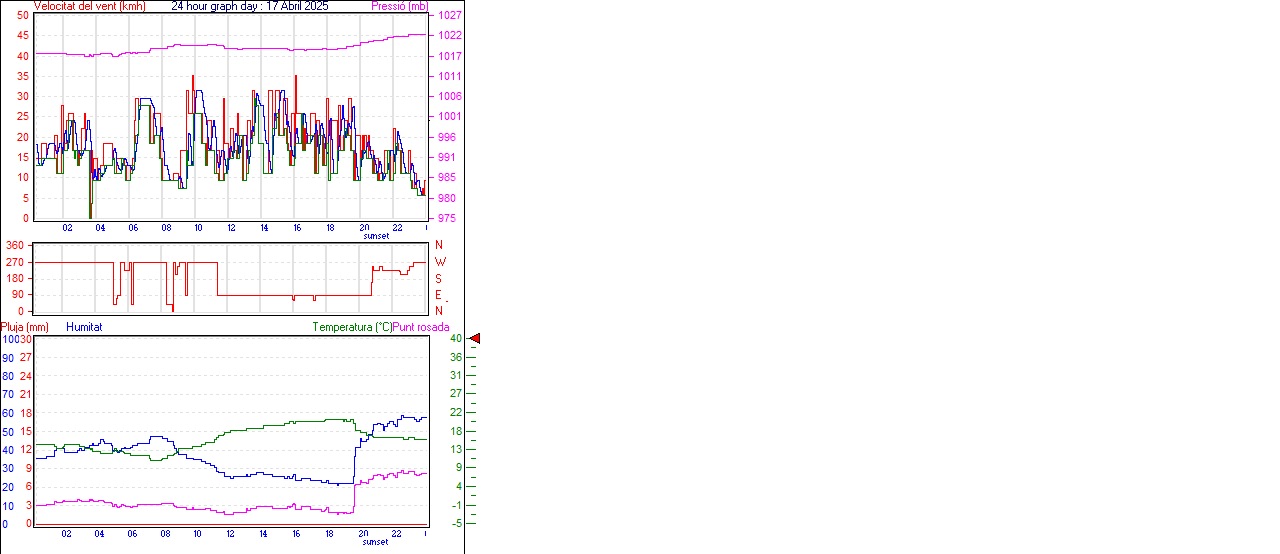
Task: Click the 100 value on humidity axis
Action: 10,339
